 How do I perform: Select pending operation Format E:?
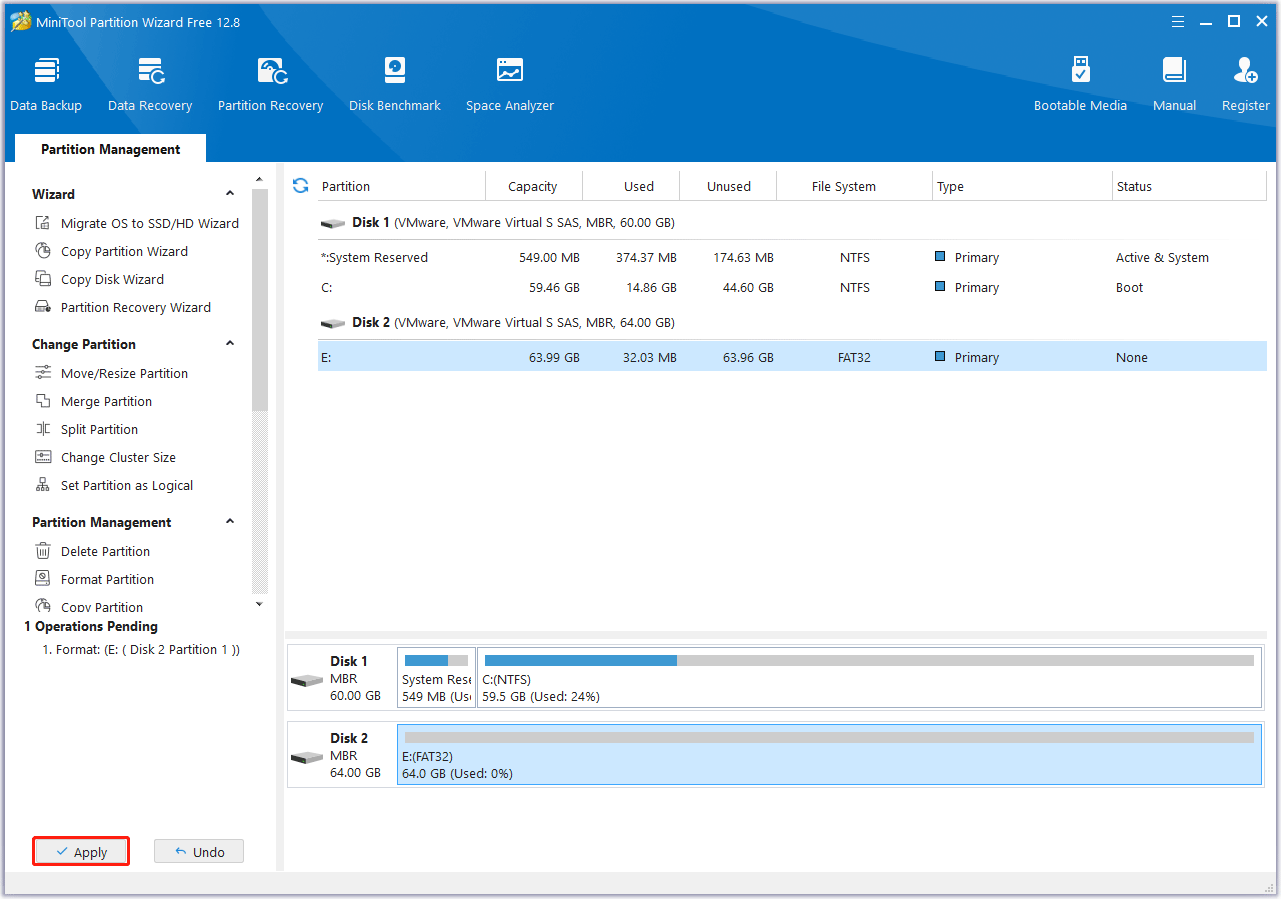pos(141,650)
